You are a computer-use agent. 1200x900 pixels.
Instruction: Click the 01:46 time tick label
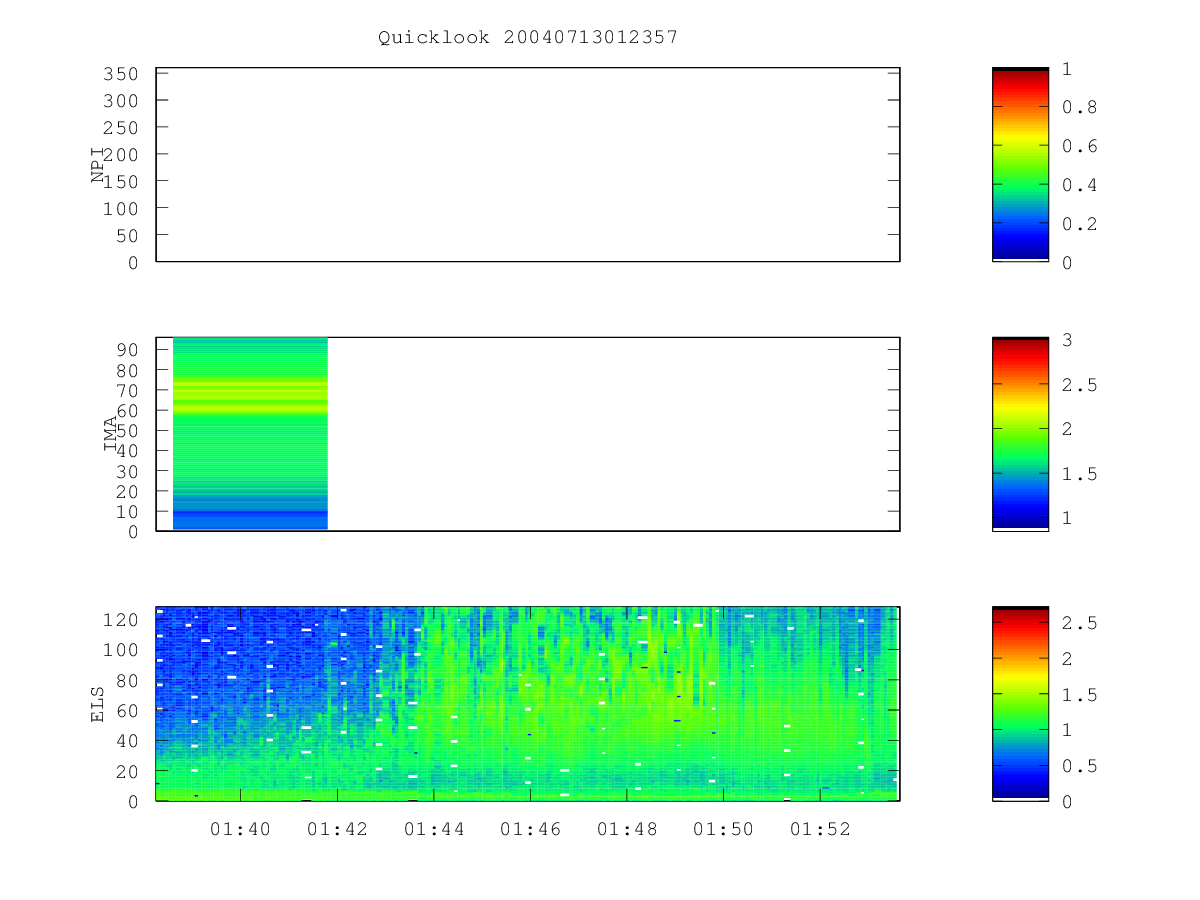530,829
